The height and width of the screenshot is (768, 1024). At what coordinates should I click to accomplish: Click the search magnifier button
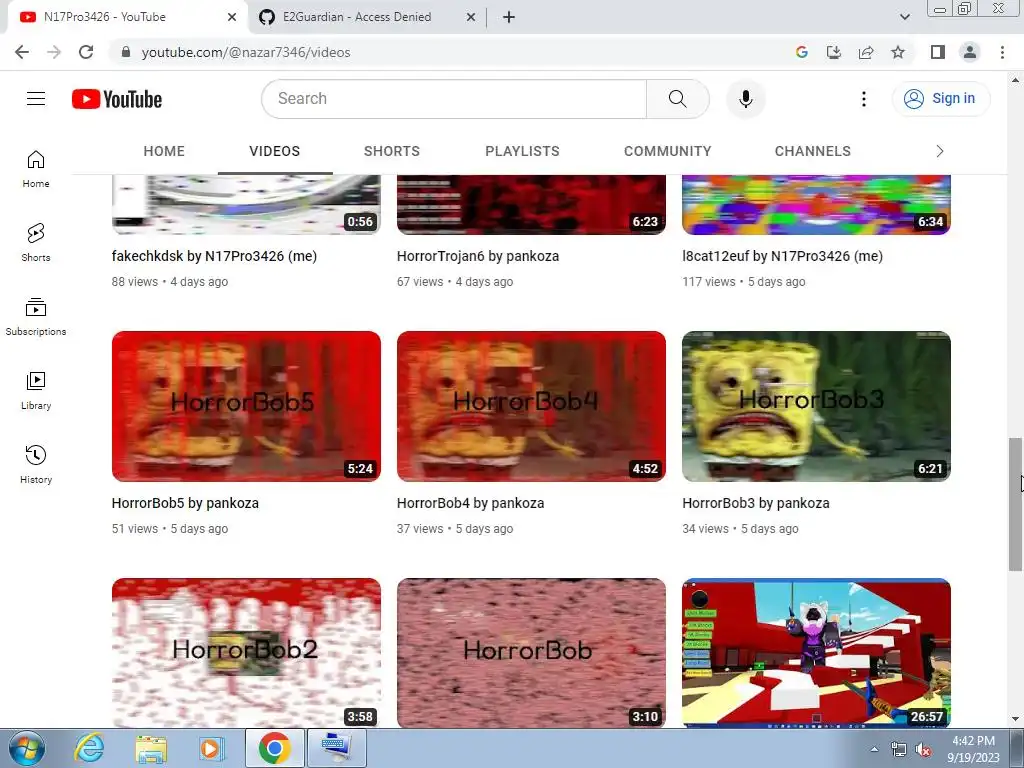point(677,99)
